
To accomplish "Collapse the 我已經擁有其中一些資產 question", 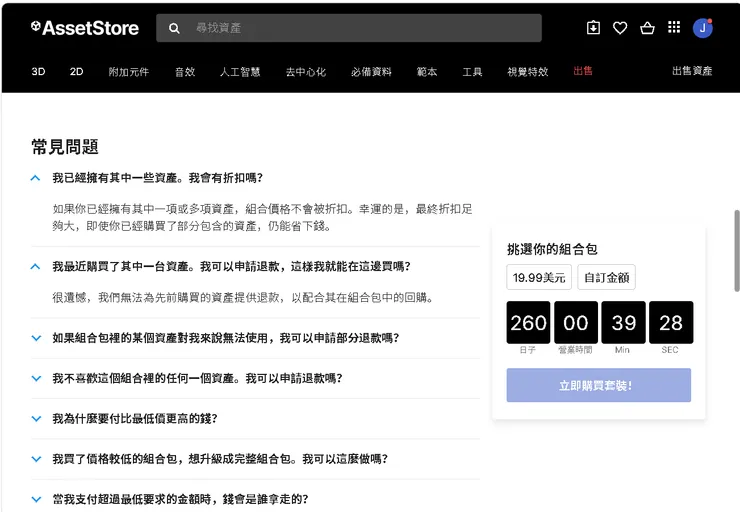I will pyautogui.click(x=255, y=178).
